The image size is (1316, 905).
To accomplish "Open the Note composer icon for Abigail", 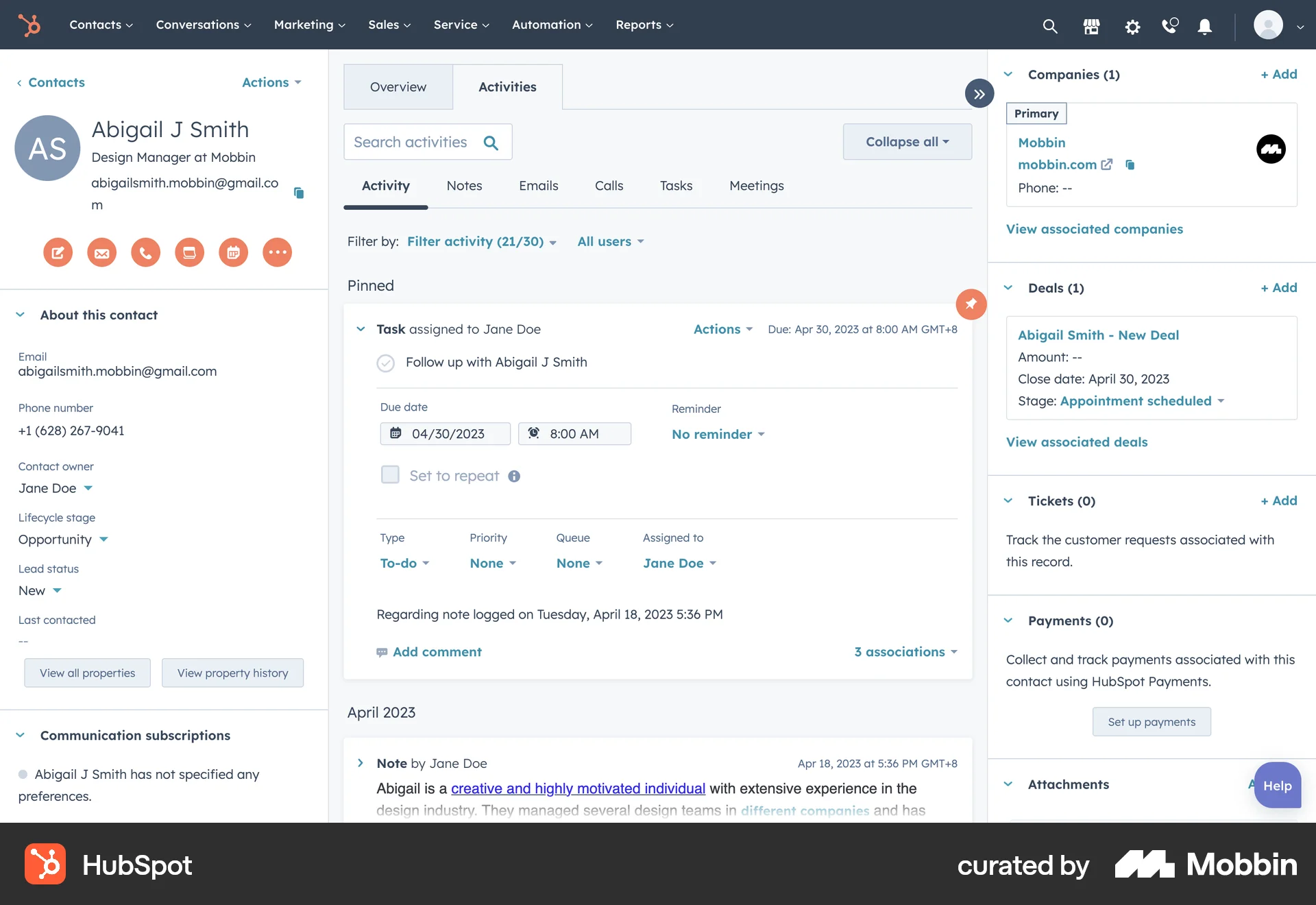I will point(58,252).
